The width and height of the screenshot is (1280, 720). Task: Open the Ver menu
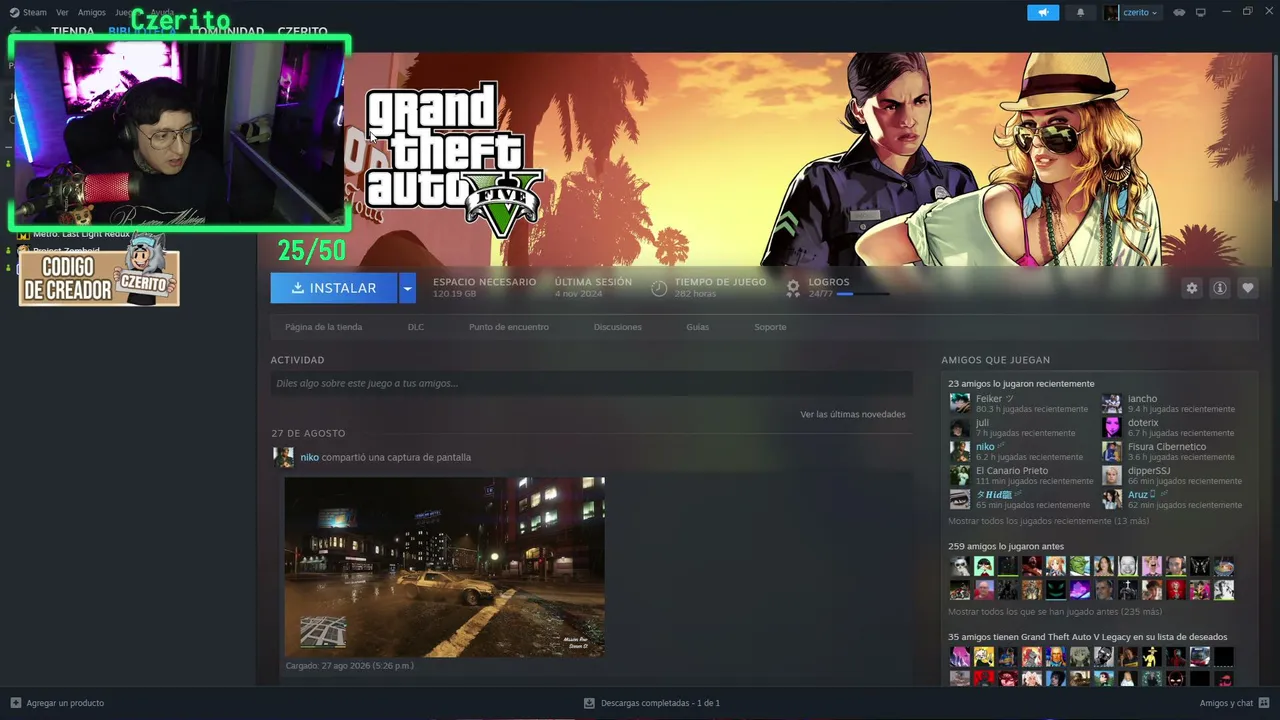(x=63, y=13)
